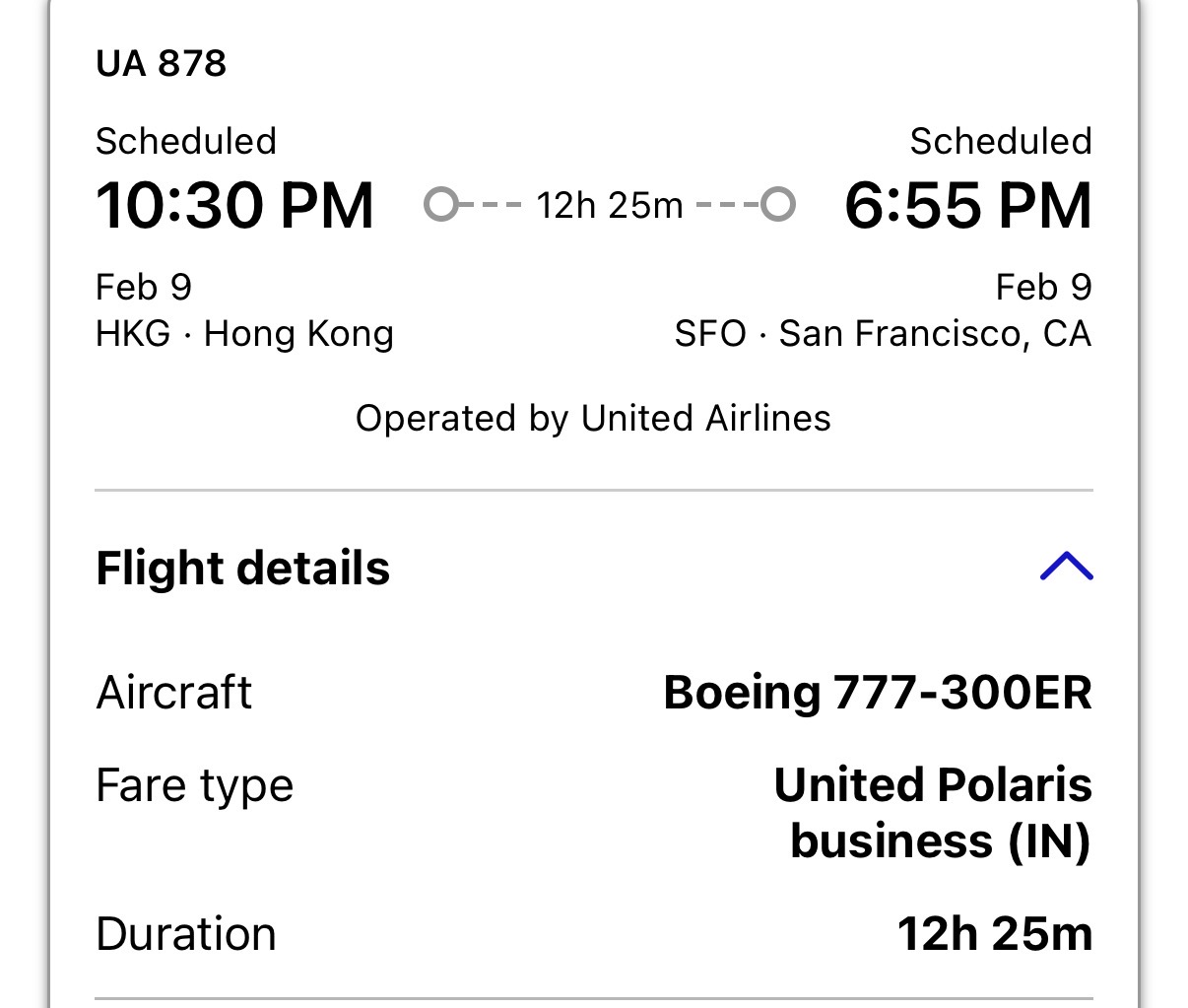Click the Flight details heading
Screen dimensions: 1188x1008
242,569
